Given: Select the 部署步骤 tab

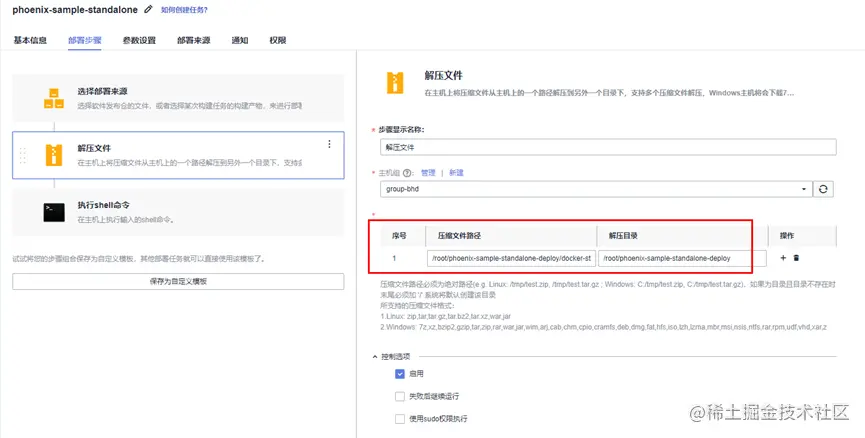Looking at the screenshot, I should (84, 40).
